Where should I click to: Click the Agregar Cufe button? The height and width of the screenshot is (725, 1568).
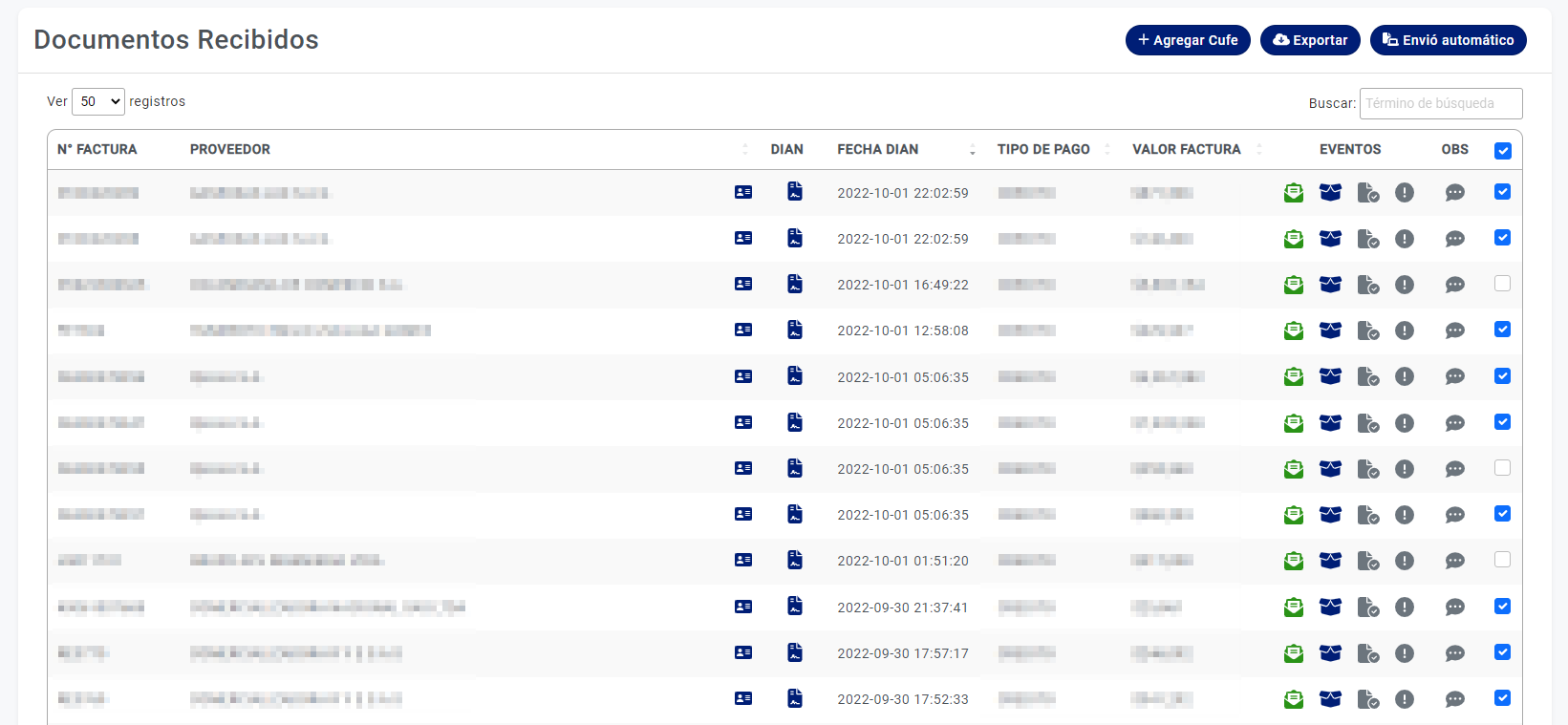pos(1187,40)
